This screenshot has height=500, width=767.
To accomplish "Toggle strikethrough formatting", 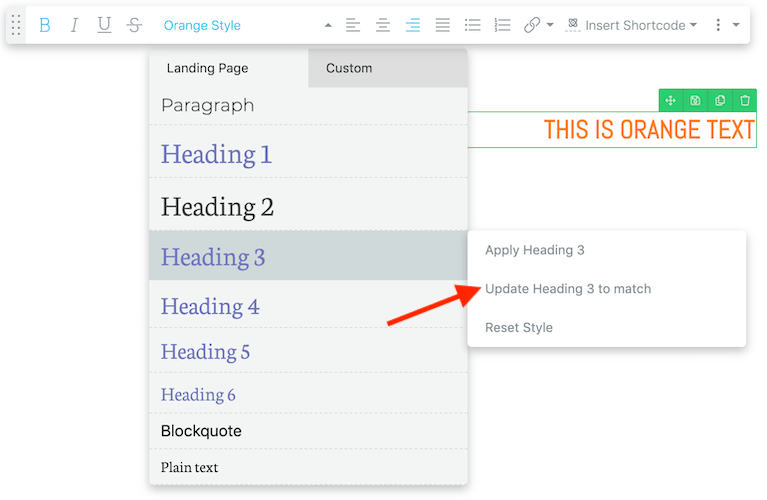I will (134, 25).
